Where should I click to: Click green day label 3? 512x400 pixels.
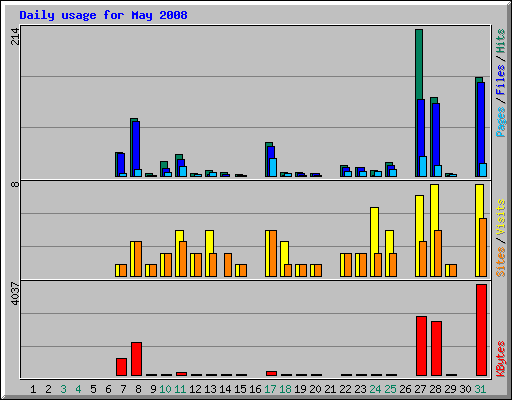coord(63,389)
